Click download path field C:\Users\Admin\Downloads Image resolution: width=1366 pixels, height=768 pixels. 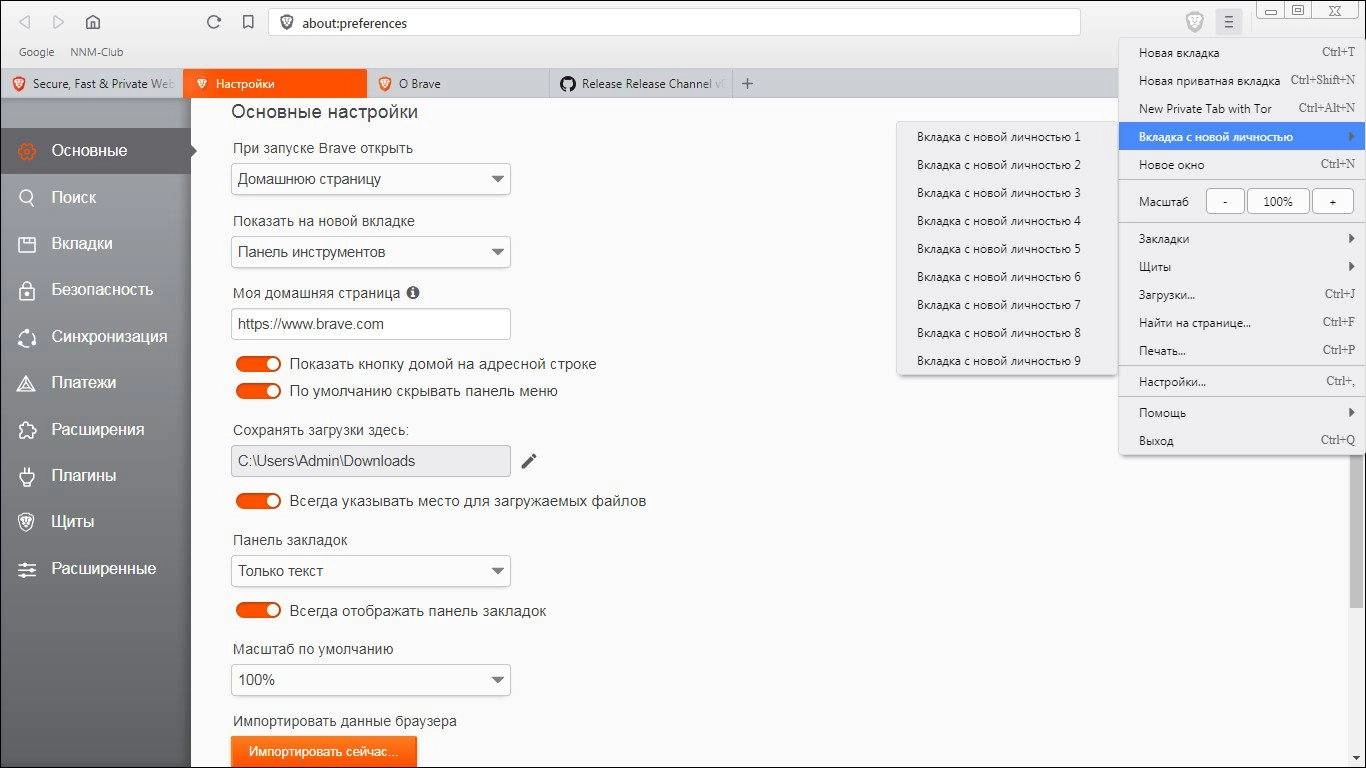tap(371, 461)
